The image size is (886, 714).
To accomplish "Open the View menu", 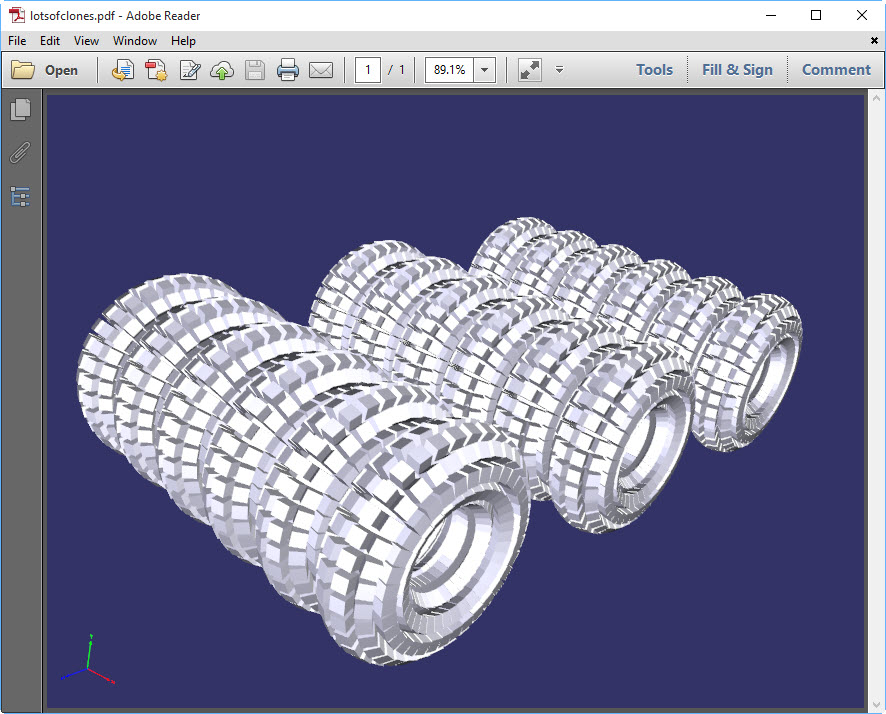I will pyautogui.click(x=86, y=41).
